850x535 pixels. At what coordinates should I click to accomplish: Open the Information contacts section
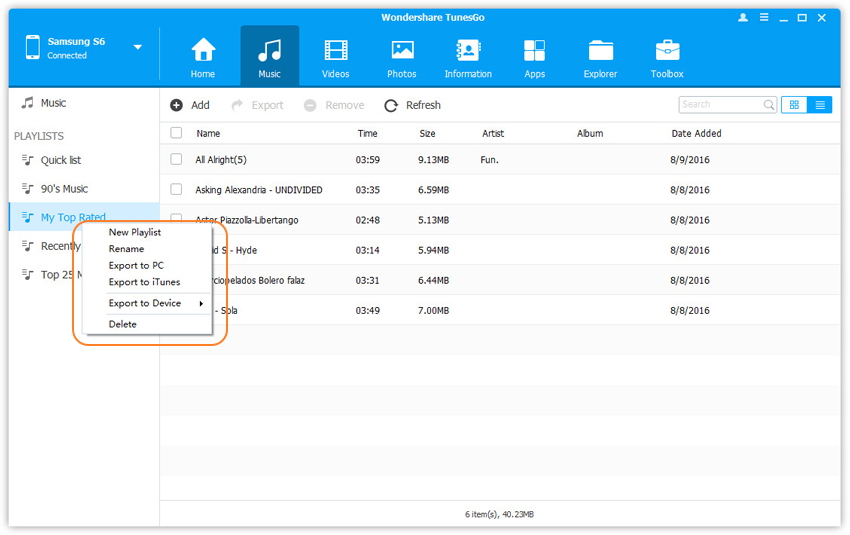(x=468, y=56)
